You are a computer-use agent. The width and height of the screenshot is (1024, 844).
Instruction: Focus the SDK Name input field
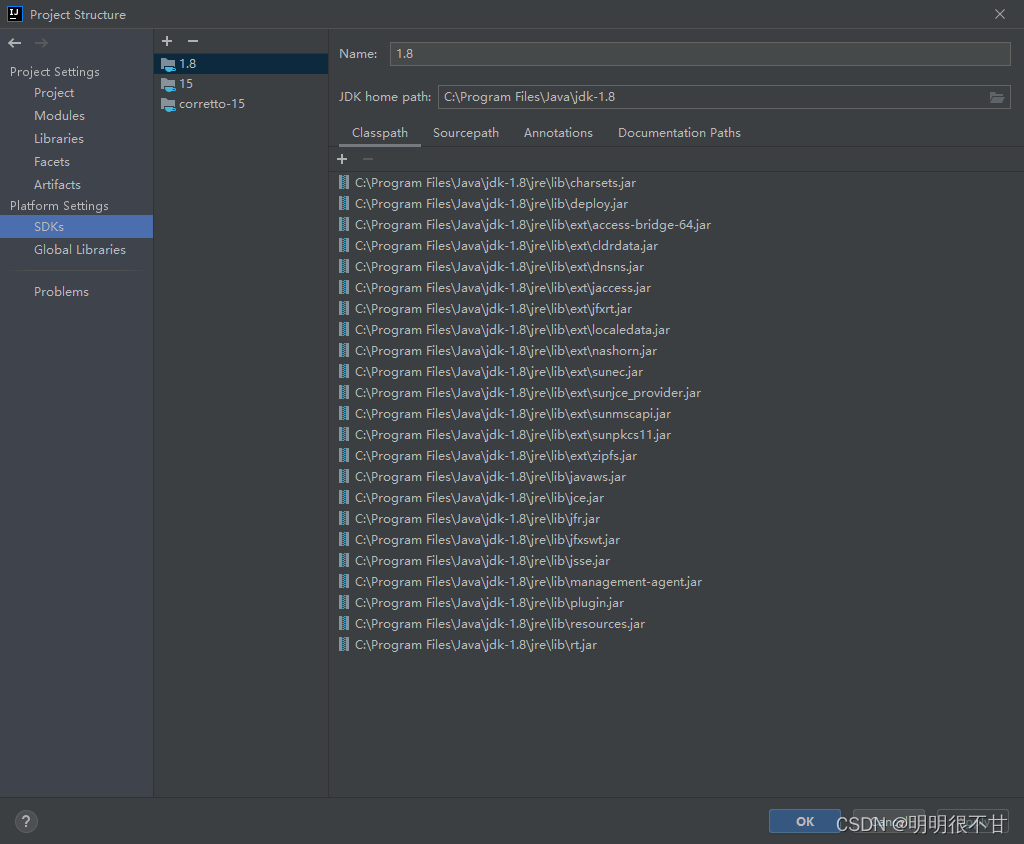pos(700,54)
